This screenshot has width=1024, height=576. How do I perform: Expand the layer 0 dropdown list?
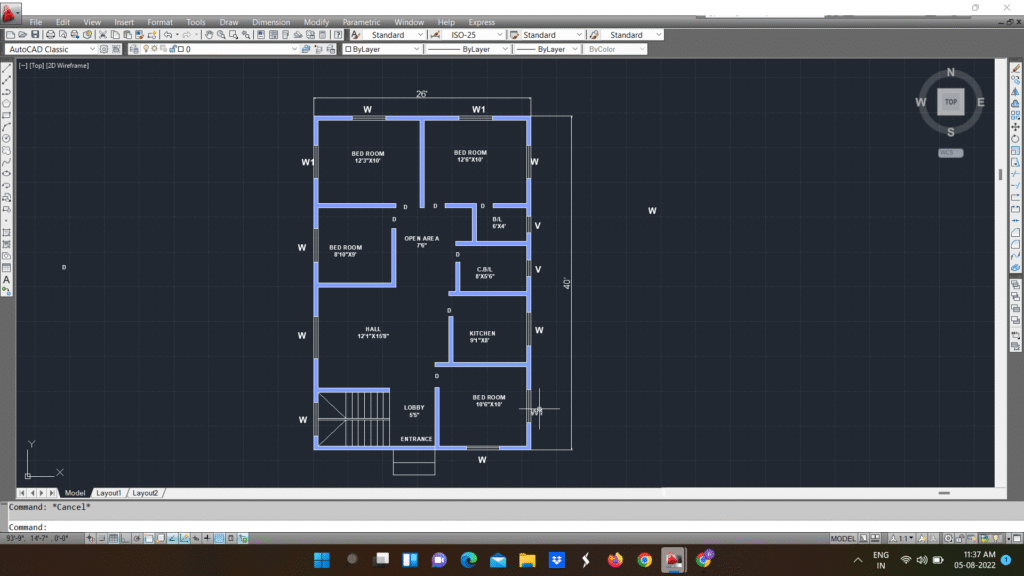294,49
